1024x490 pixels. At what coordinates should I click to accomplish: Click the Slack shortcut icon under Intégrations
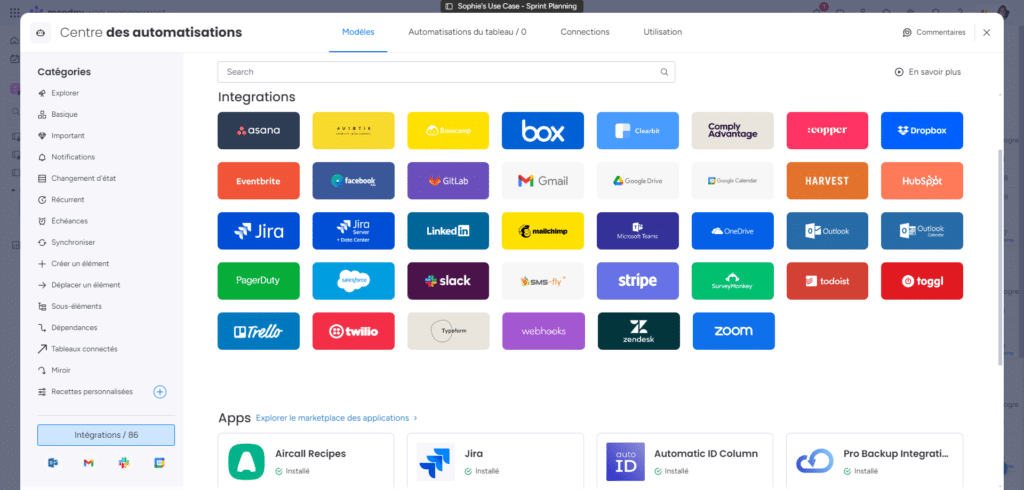coord(124,463)
